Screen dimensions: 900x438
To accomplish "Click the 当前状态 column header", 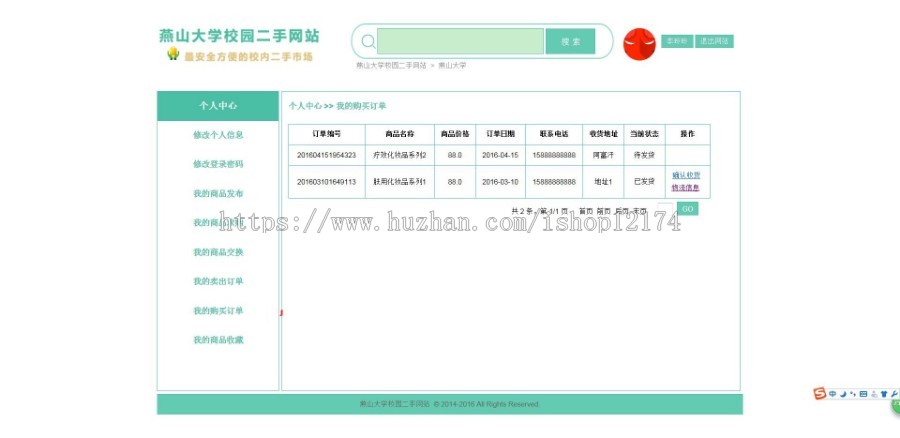I will click(645, 134).
